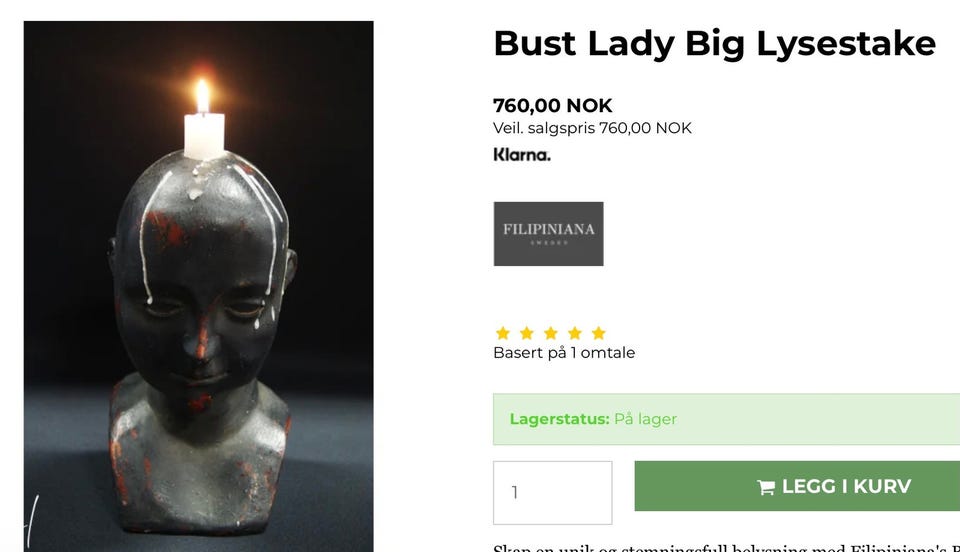Click the shopping cart icon in Legg i kurv

click(766, 487)
